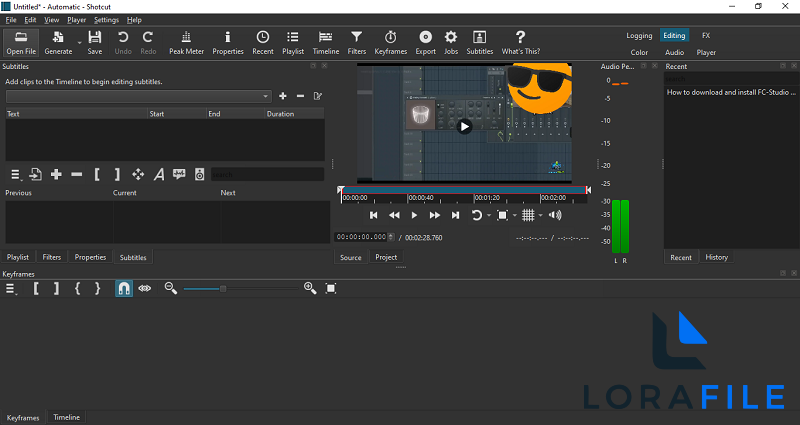Click the play overlay on the video preview
Viewport: 800px width, 425px height.
(x=464, y=127)
